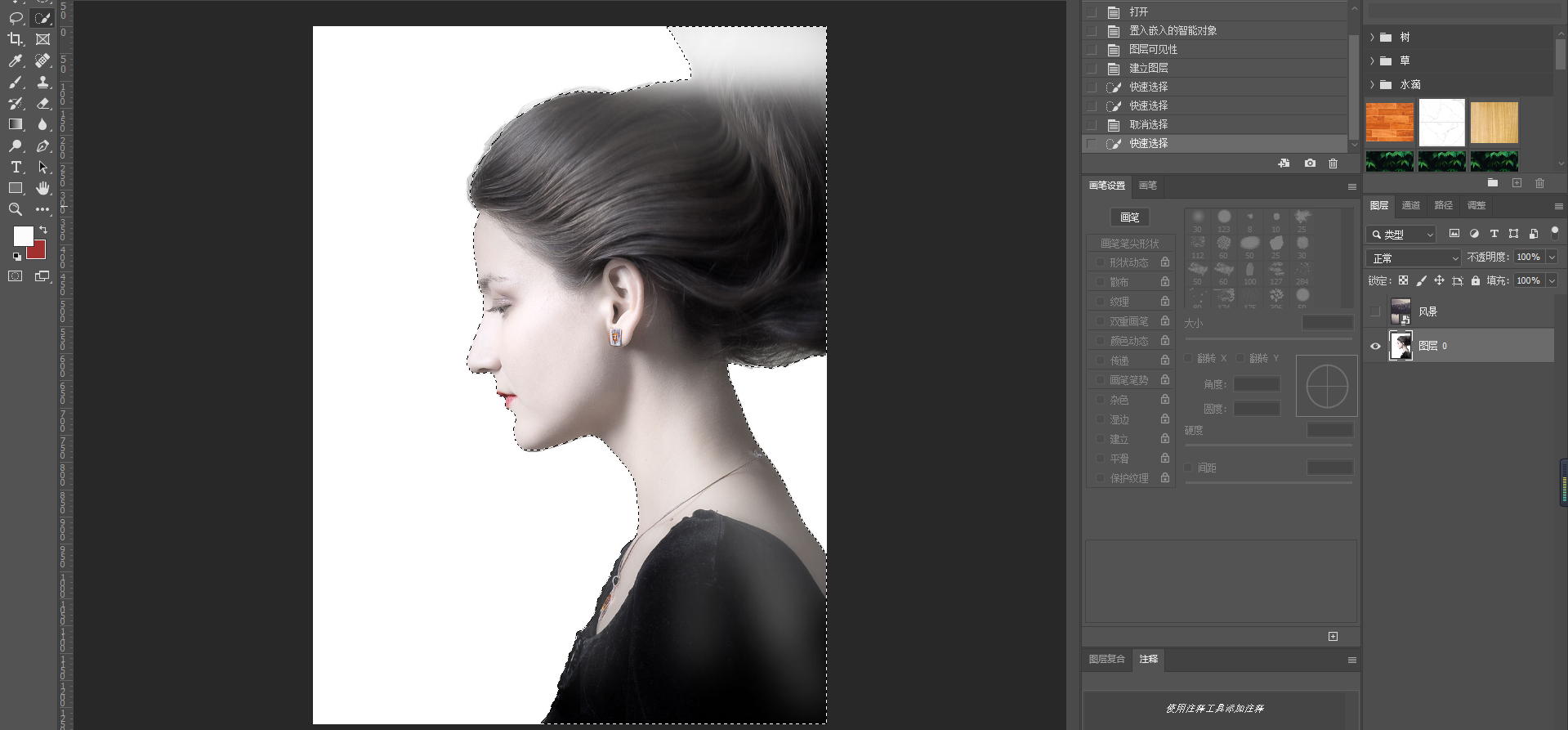Open the Edit Toolbar three-dots menu
Screen dimensions: 1568x730
click(x=42, y=209)
